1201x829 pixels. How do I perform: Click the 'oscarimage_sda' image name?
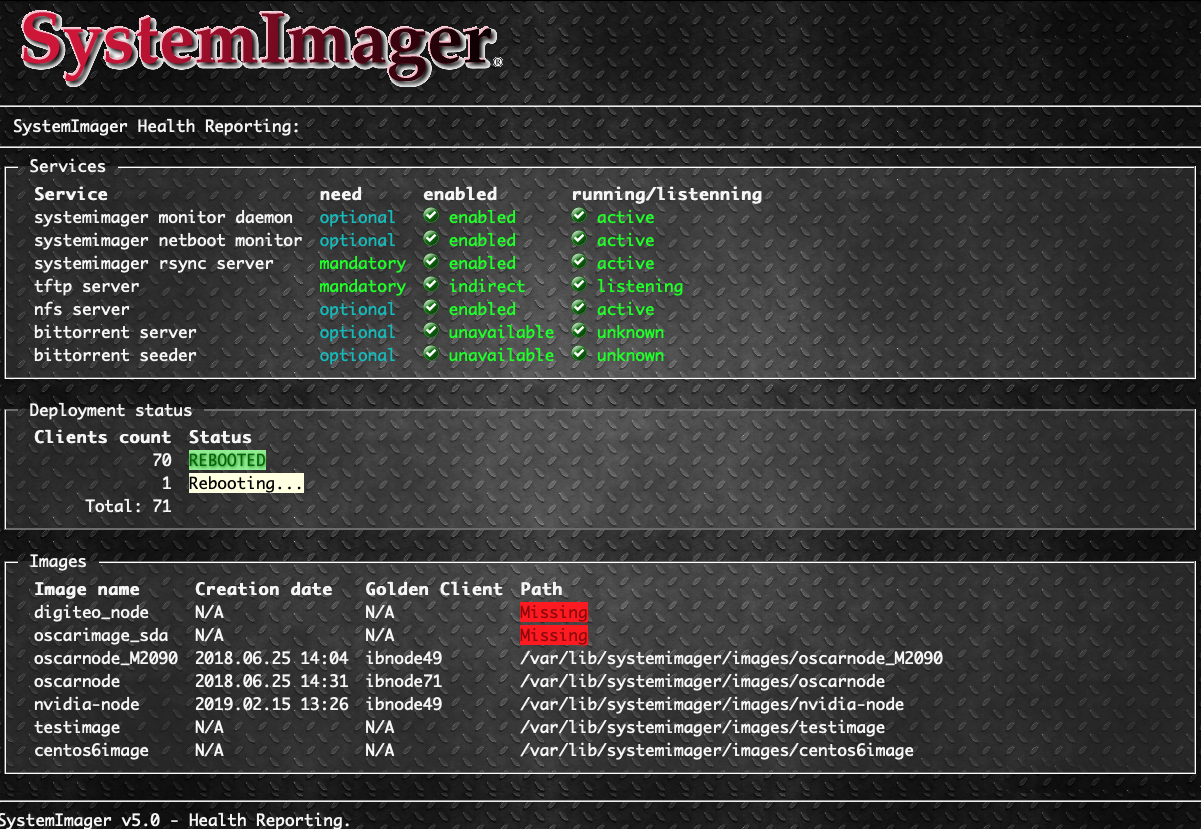pyautogui.click(x=101, y=635)
